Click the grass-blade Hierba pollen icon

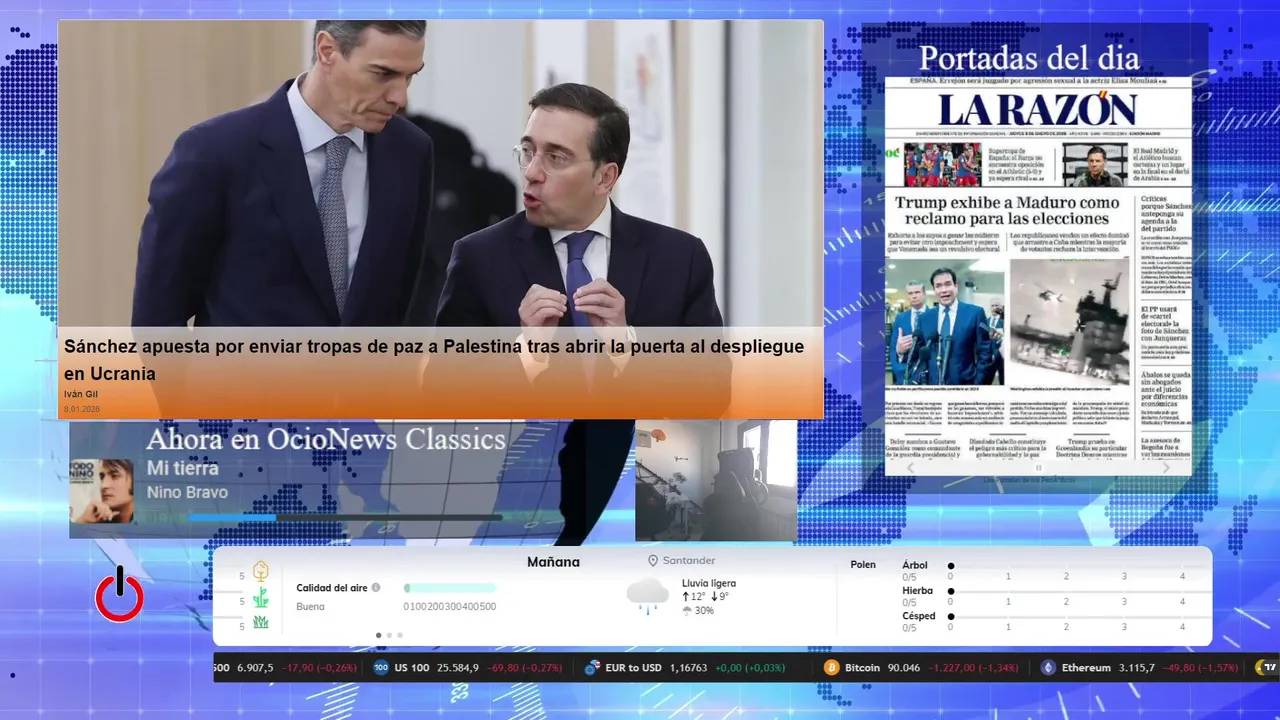pos(260,598)
